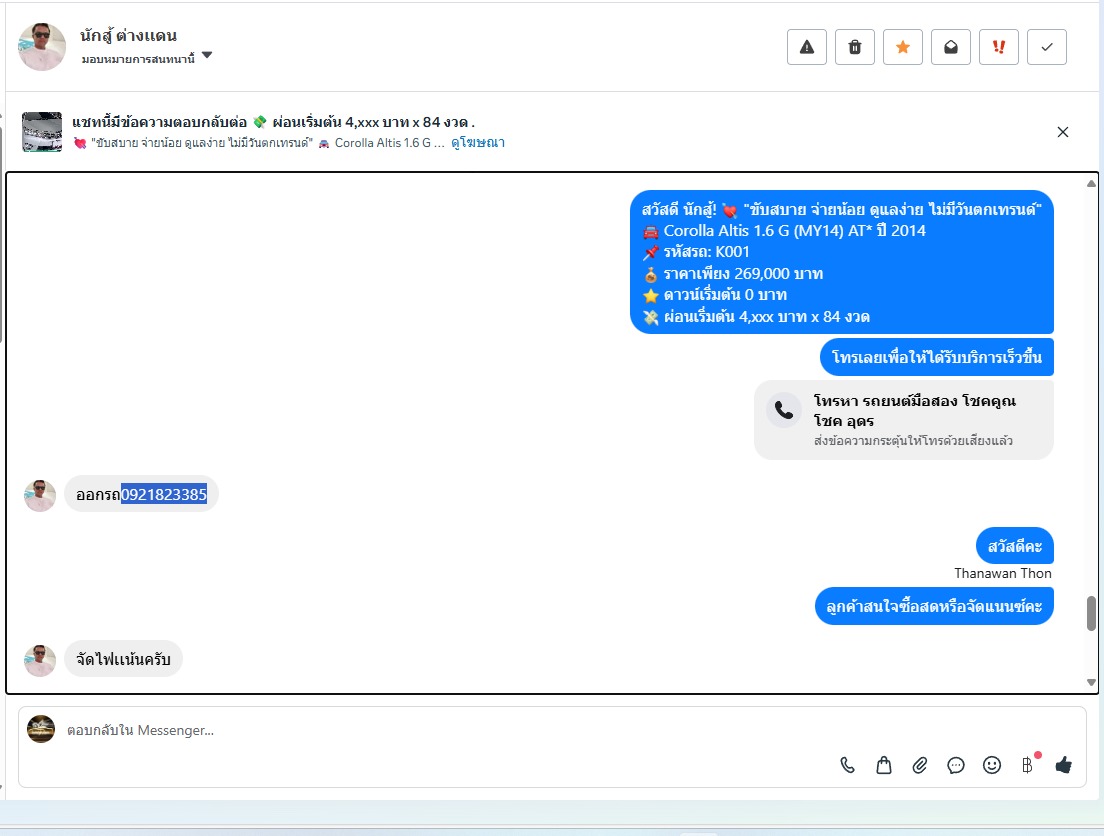Click the โทรหา รถยนต์มือสอง call card

tap(903, 420)
